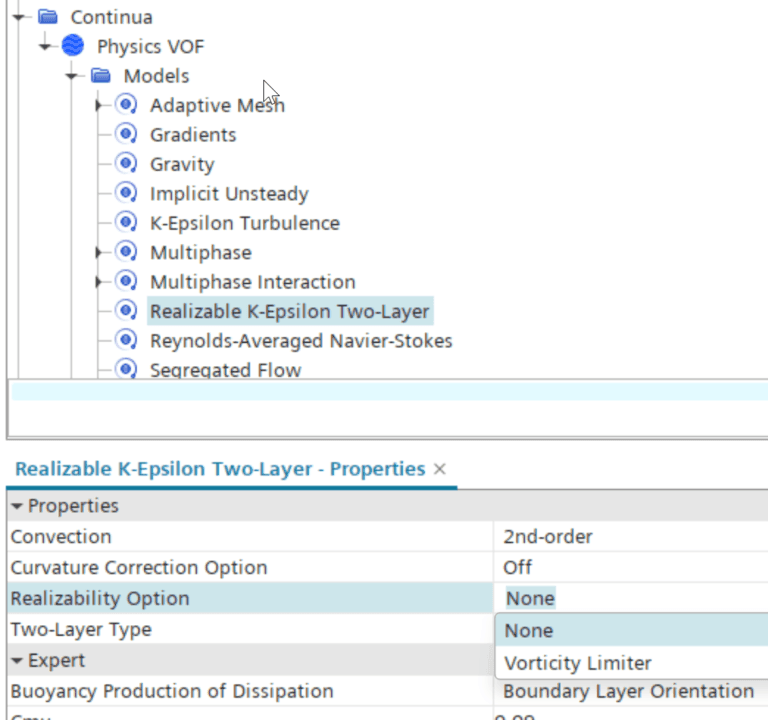
Task: Click the Gravity model icon
Action: tap(126, 164)
